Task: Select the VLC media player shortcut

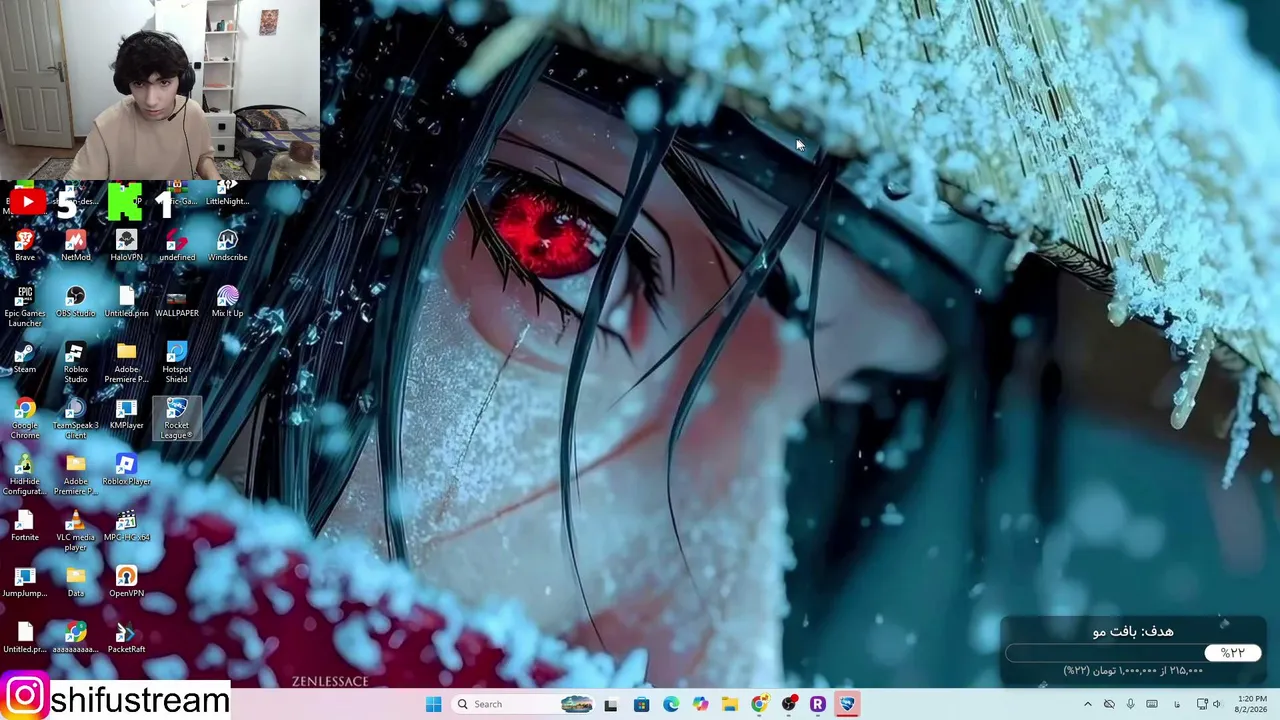Action: [x=75, y=531]
